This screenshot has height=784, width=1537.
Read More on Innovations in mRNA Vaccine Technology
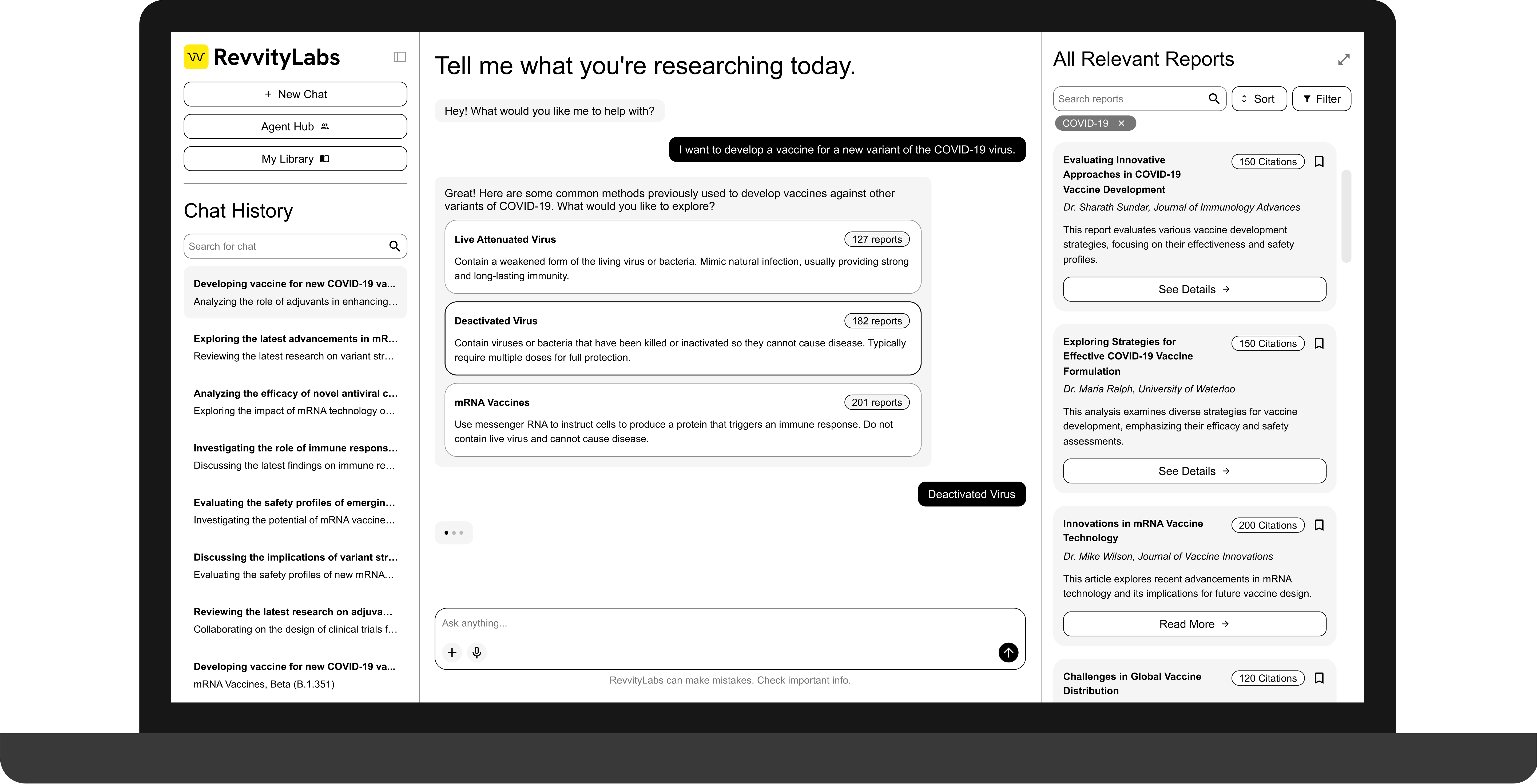1194,625
